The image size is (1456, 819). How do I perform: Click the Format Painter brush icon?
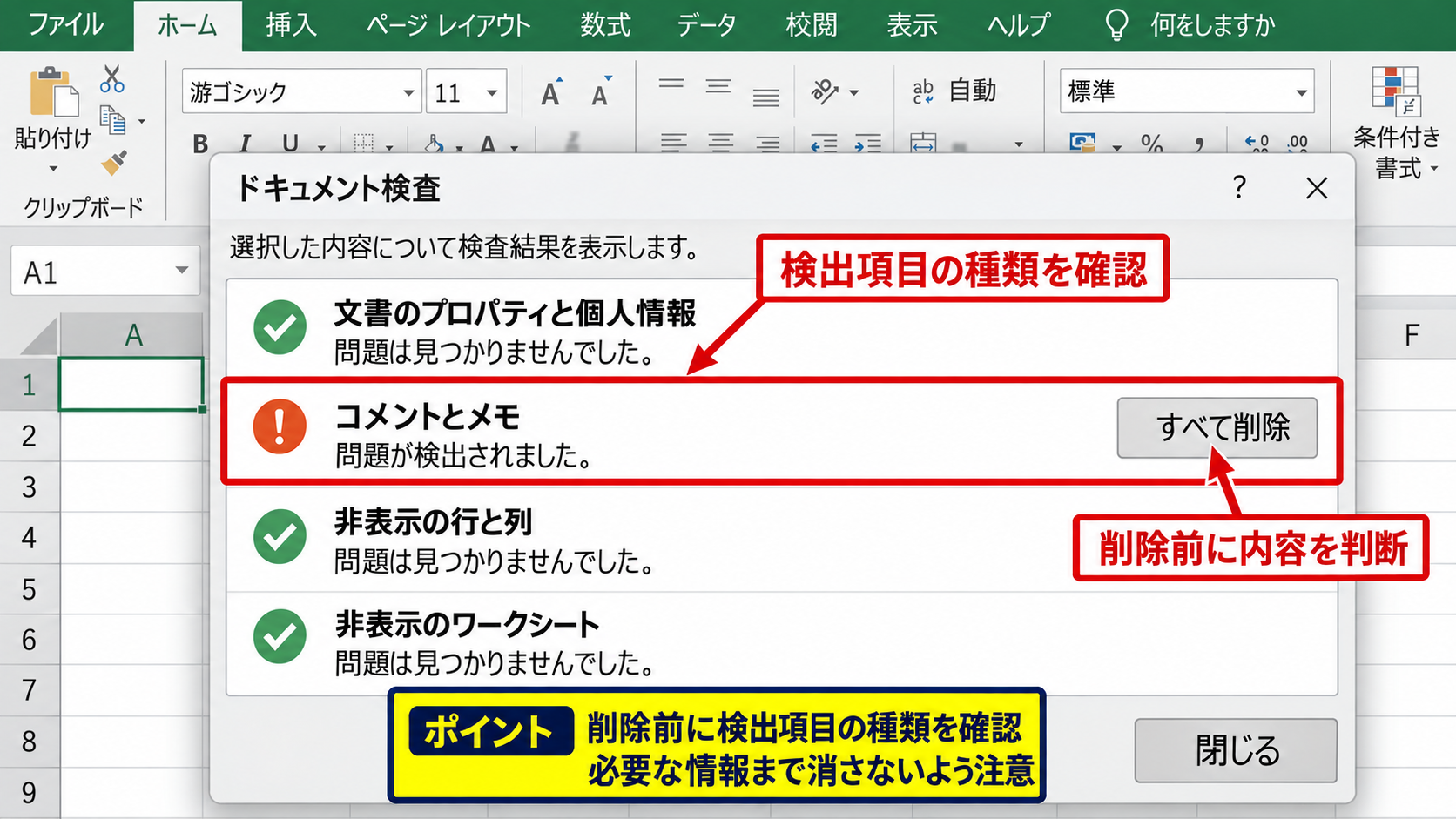tap(113, 163)
